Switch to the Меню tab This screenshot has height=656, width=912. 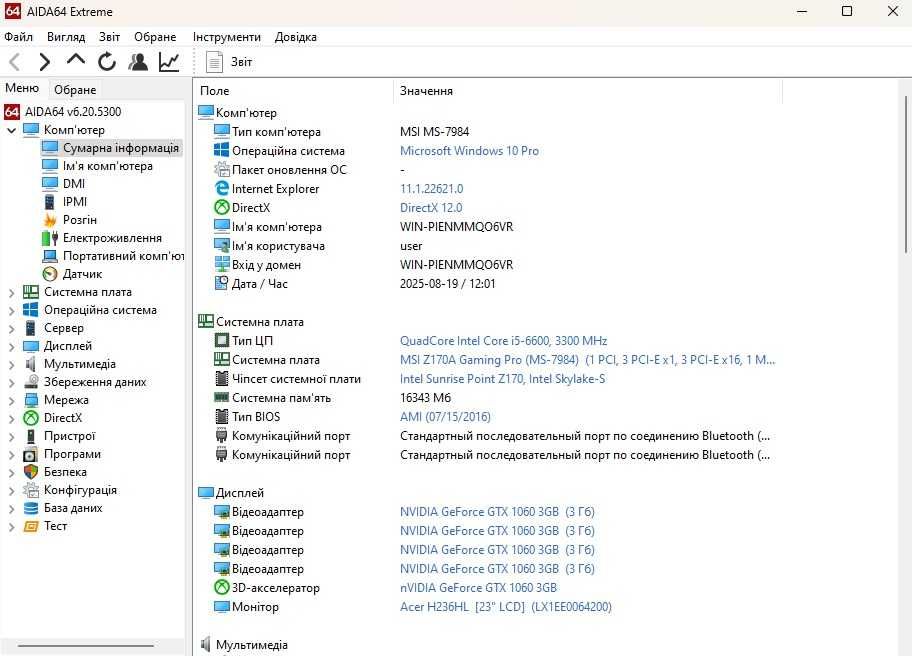click(x=22, y=88)
